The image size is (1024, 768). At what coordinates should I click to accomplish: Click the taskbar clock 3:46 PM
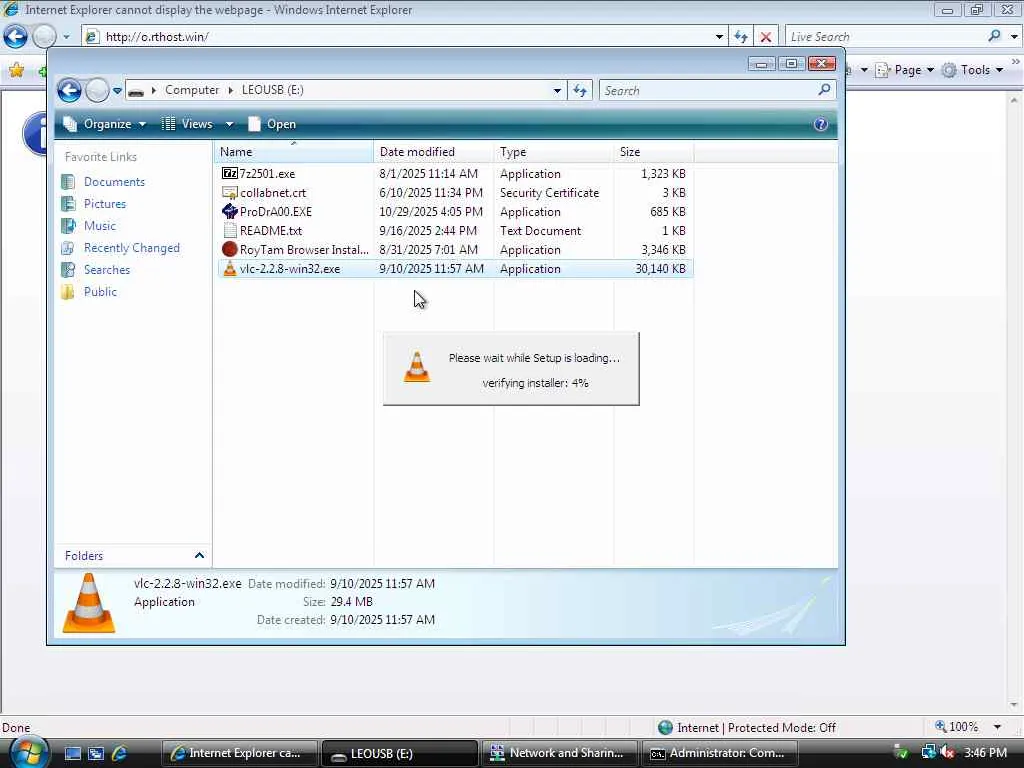coord(985,753)
